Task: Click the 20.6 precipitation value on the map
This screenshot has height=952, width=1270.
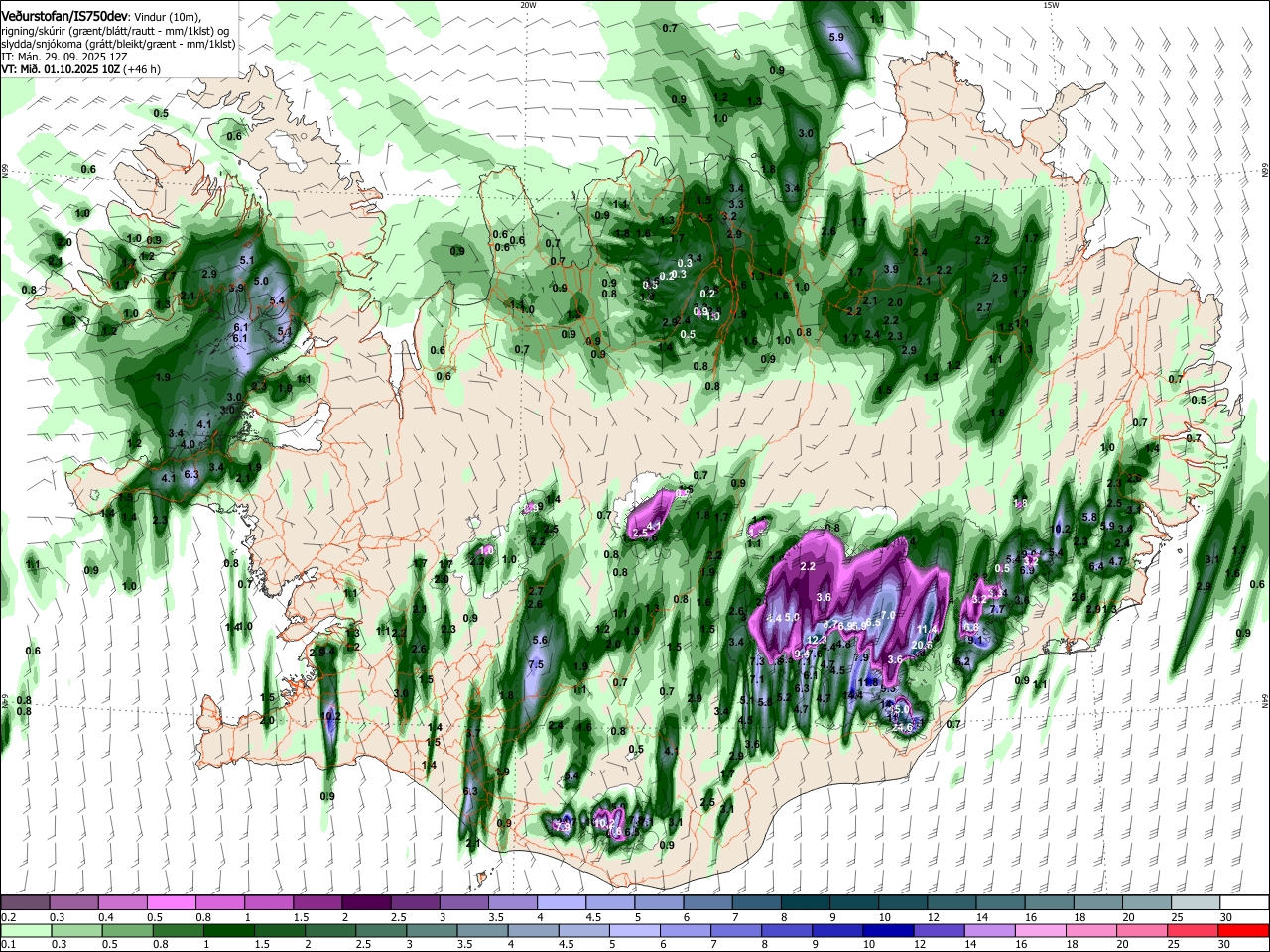Action: [922, 645]
